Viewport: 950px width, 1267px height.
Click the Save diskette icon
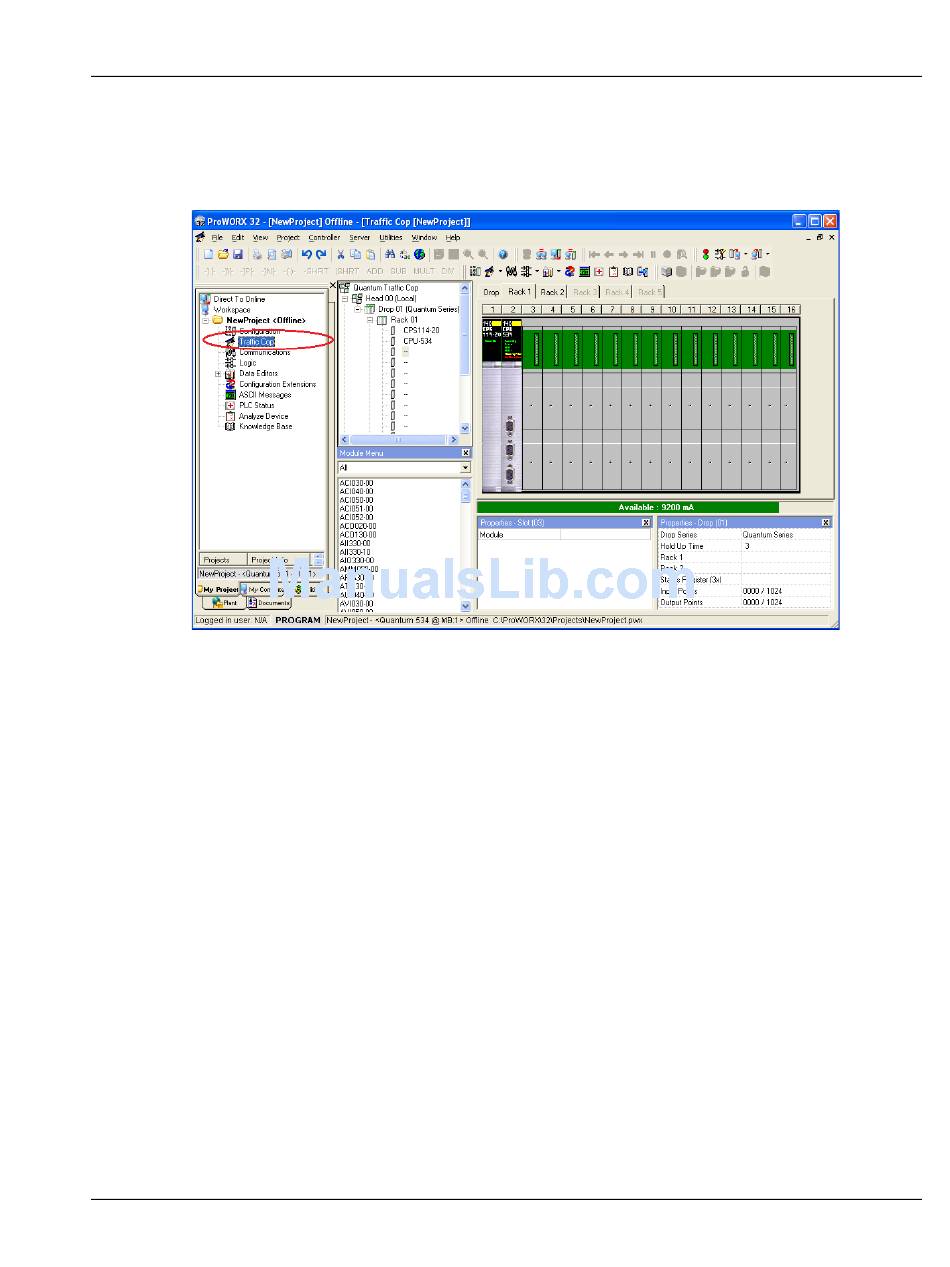point(238,254)
